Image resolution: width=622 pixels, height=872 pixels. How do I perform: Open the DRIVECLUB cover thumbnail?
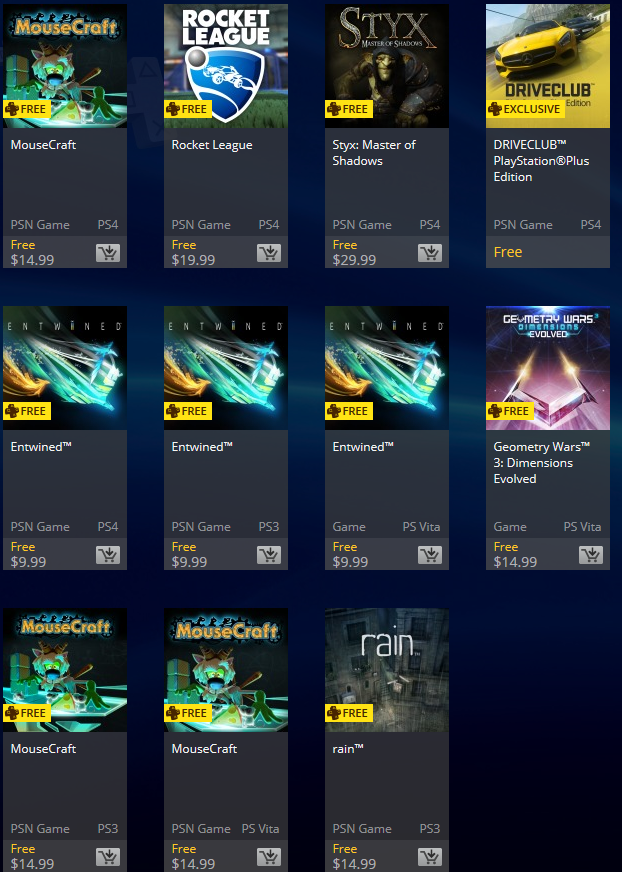coord(548,66)
